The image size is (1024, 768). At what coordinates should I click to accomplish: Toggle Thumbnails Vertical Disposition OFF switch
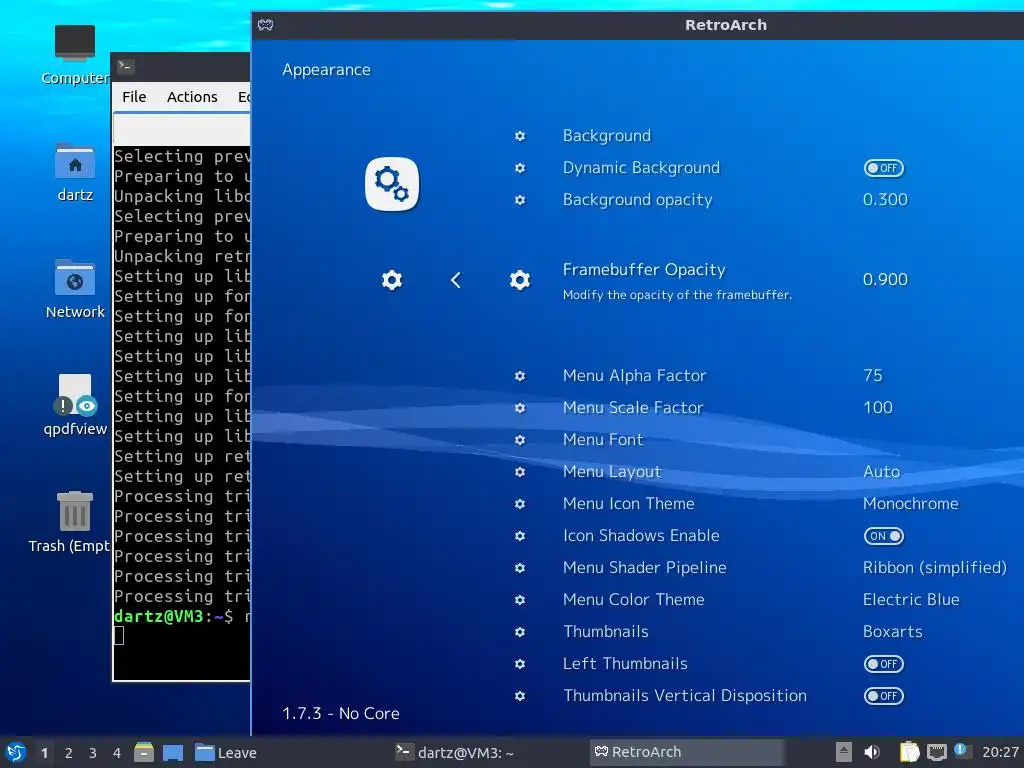pyautogui.click(x=884, y=696)
